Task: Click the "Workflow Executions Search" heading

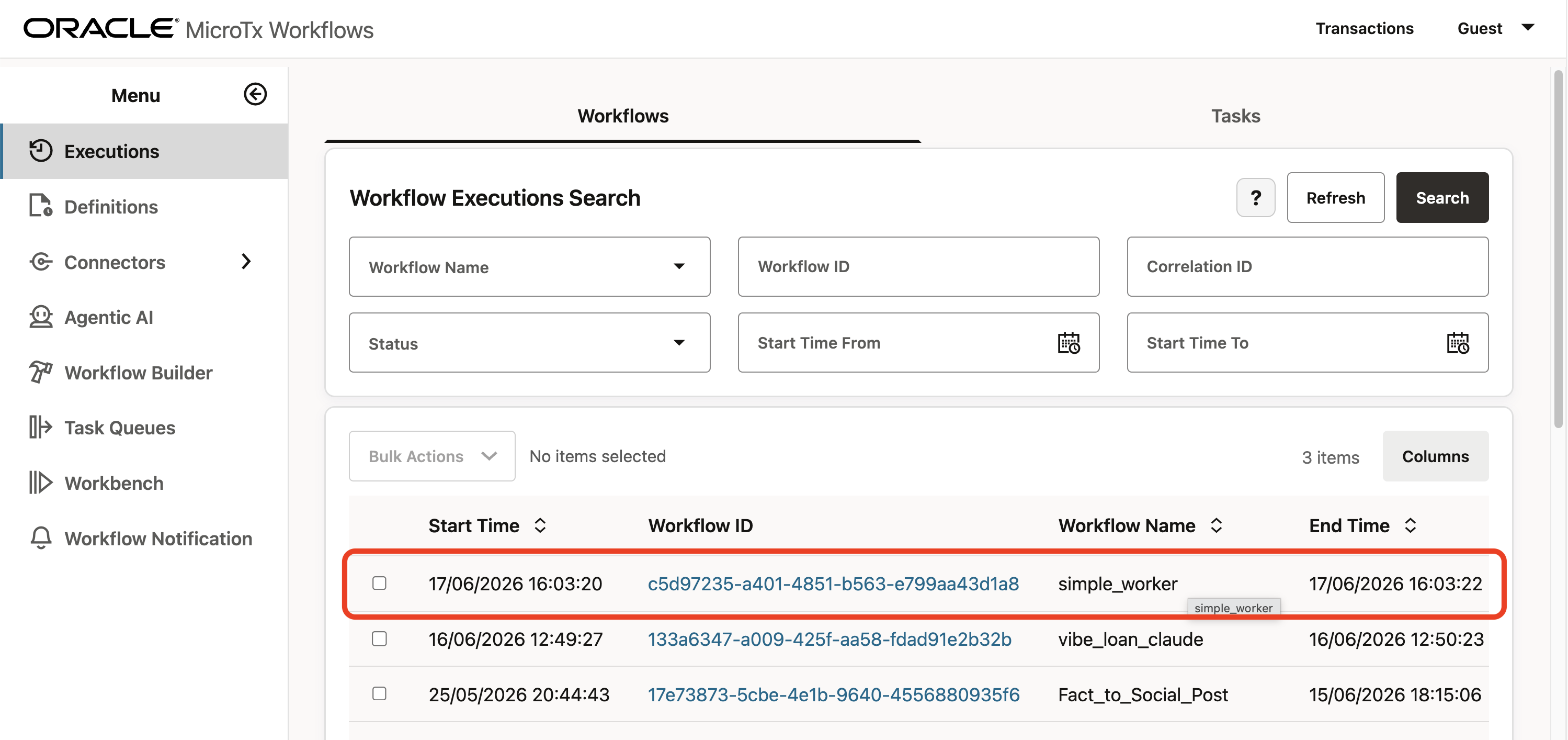Action: (494, 197)
